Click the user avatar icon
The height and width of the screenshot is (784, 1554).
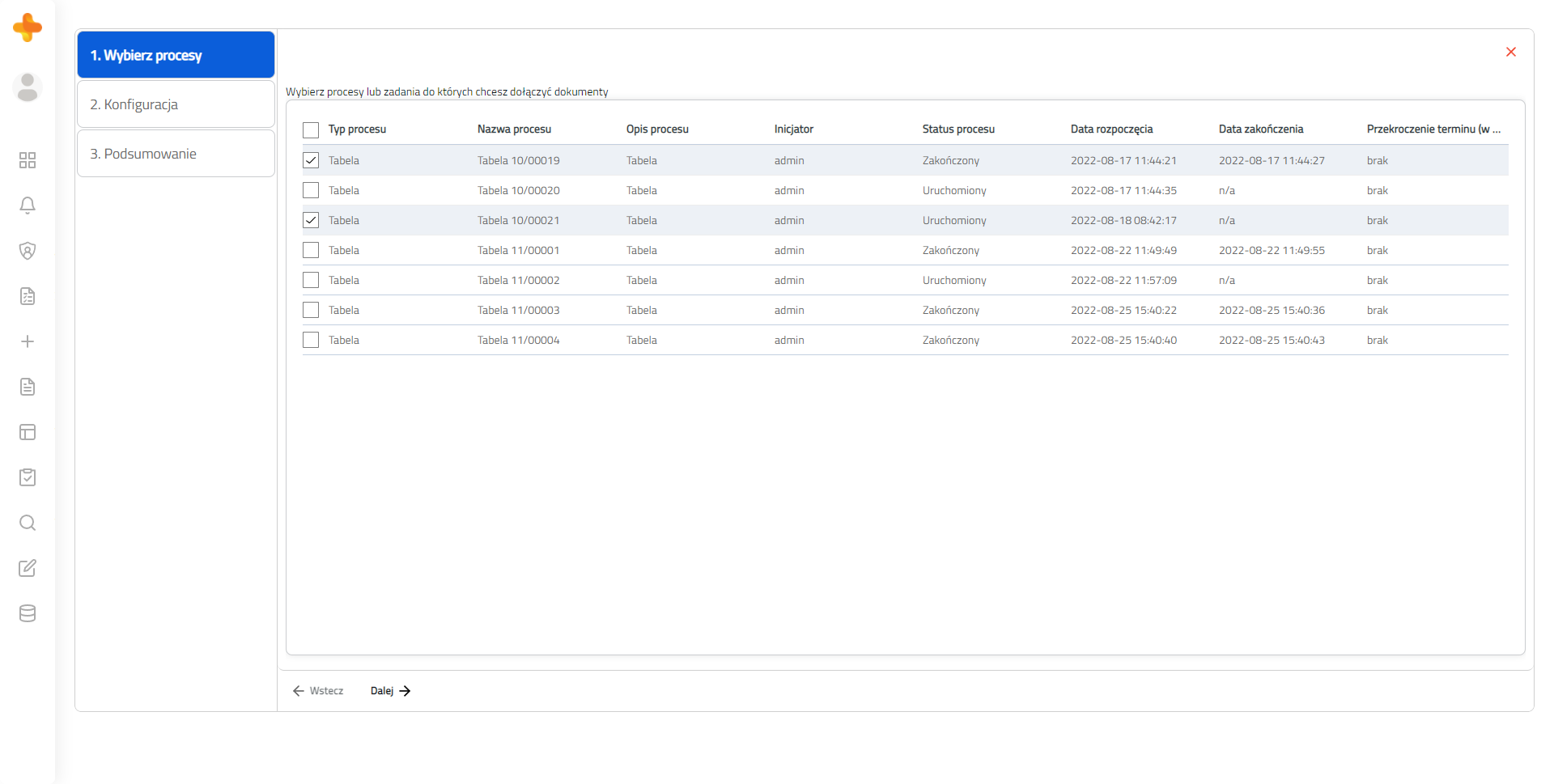pos(28,87)
